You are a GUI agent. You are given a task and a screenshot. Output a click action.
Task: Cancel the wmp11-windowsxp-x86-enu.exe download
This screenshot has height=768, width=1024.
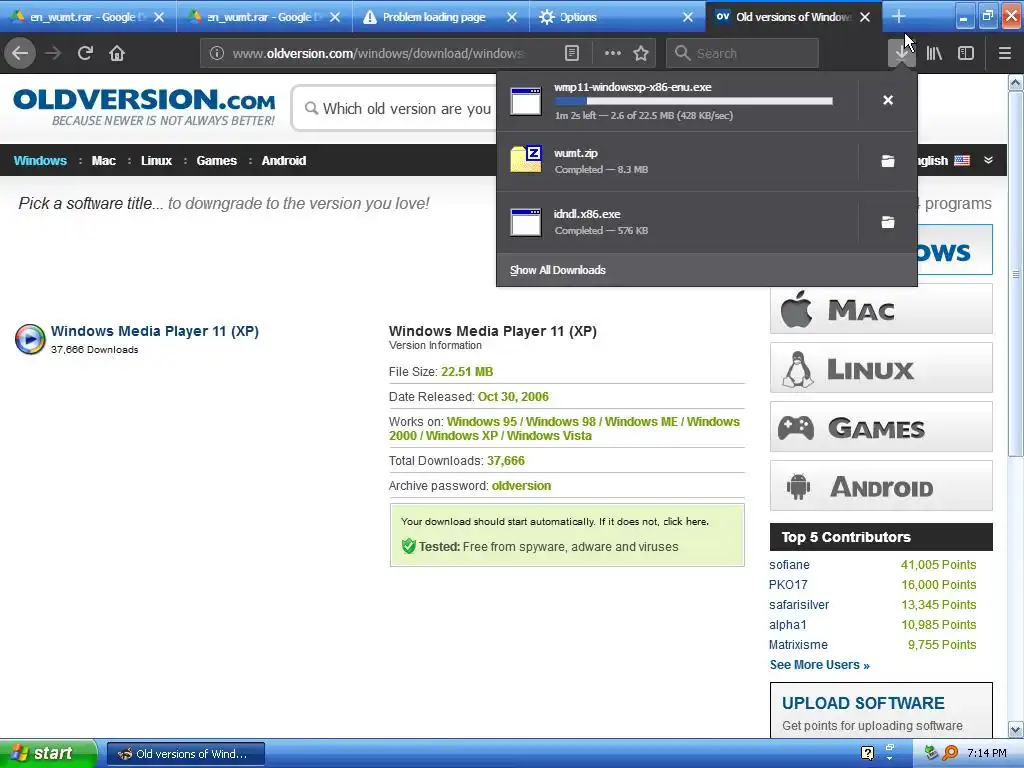(x=888, y=100)
